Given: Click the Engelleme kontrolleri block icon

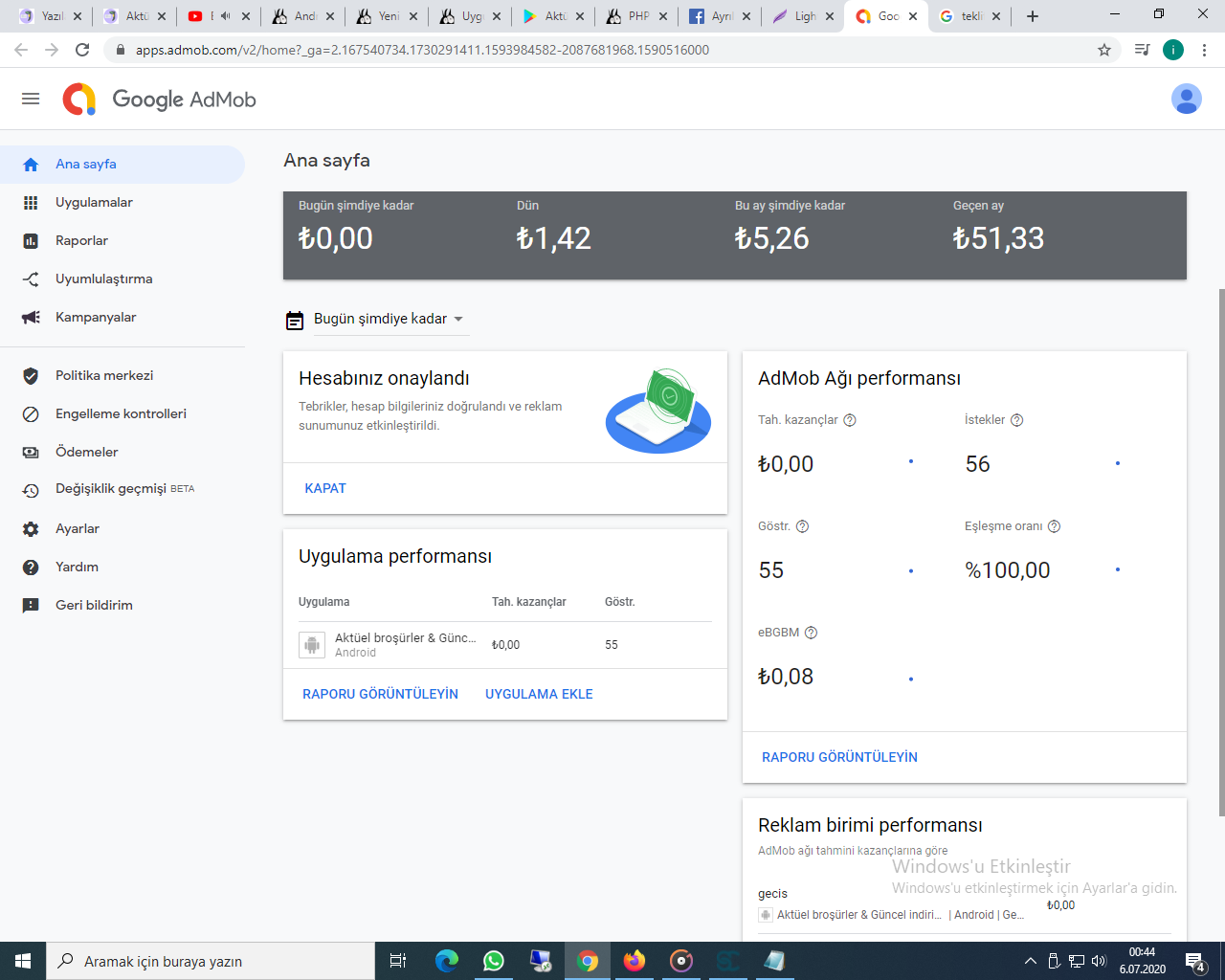Looking at the screenshot, I should pyautogui.click(x=31, y=414).
